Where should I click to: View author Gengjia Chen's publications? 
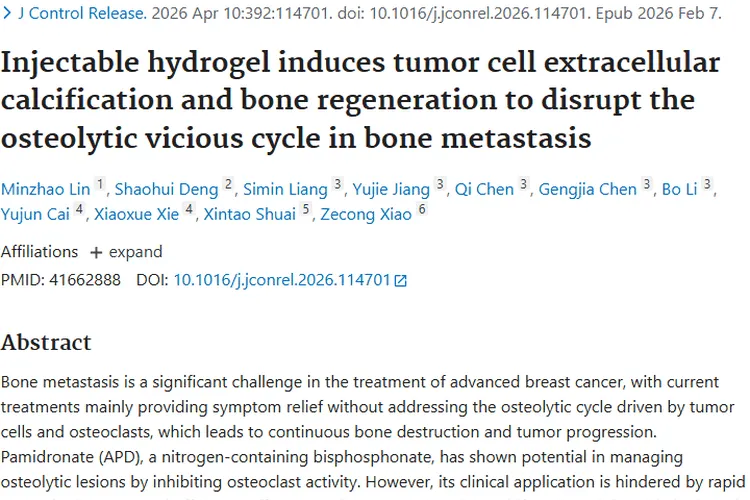tap(589, 189)
